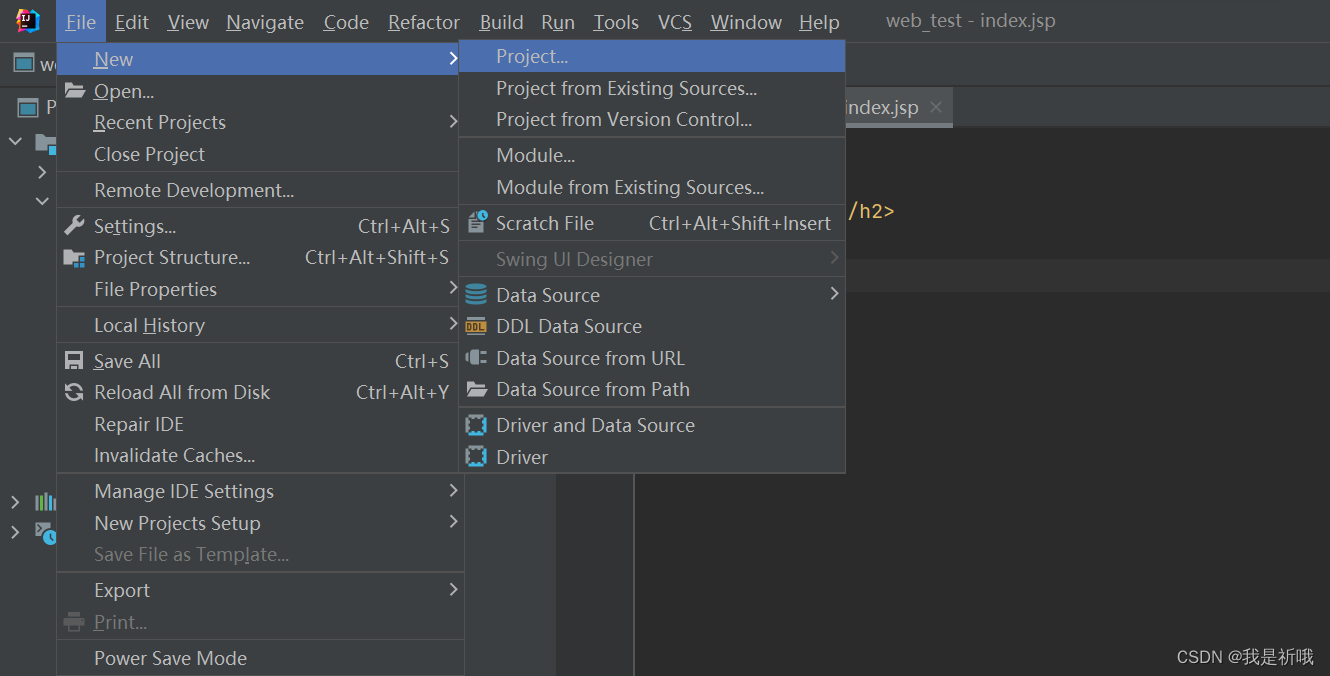The width and height of the screenshot is (1330, 676).
Task: Click the Reload All from Disk icon
Action: click(74, 392)
